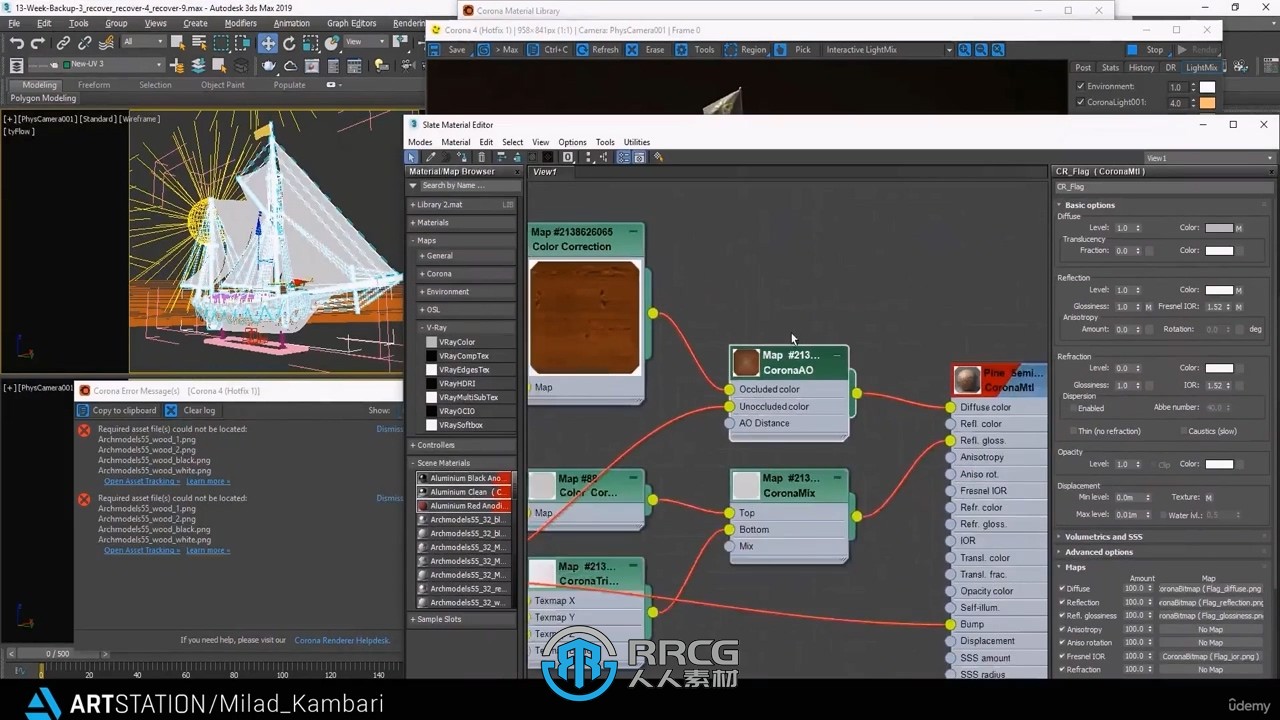This screenshot has width=1280, height=720.
Task: Click Refresh in Corona frame buffer toolbar
Action: click(597, 49)
